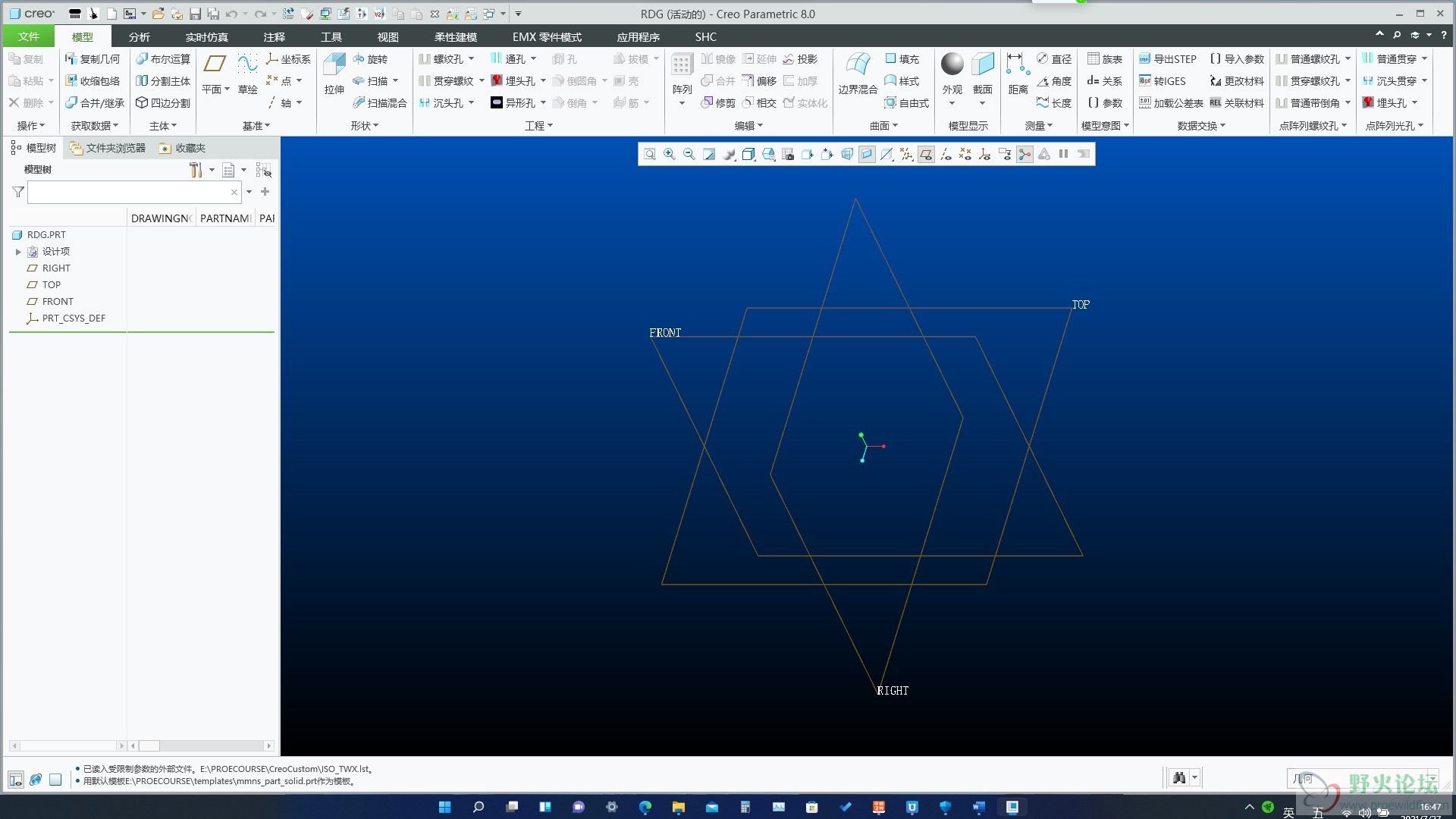The image size is (1456, 819).
Task: Click the 边界混合 (Boundary Blend) tool
Action: click(x=858, y=74)
